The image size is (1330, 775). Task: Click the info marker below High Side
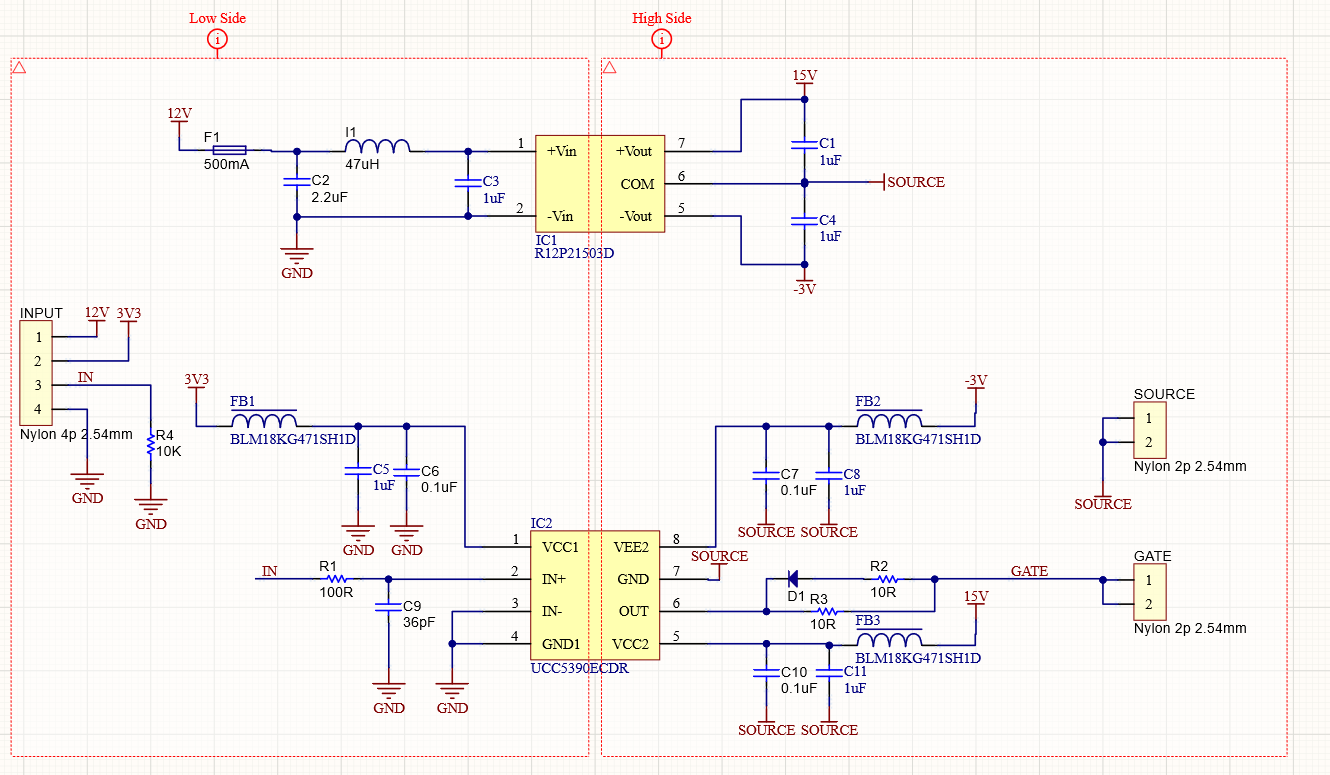point(662,39)
